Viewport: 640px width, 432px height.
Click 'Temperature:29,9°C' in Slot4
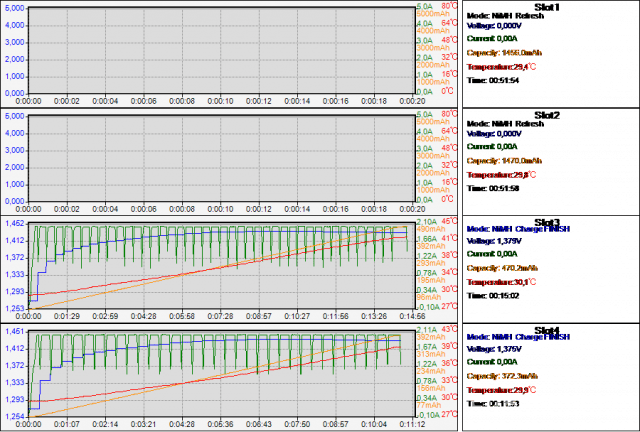pyautogui.click(x=501, y=390)
